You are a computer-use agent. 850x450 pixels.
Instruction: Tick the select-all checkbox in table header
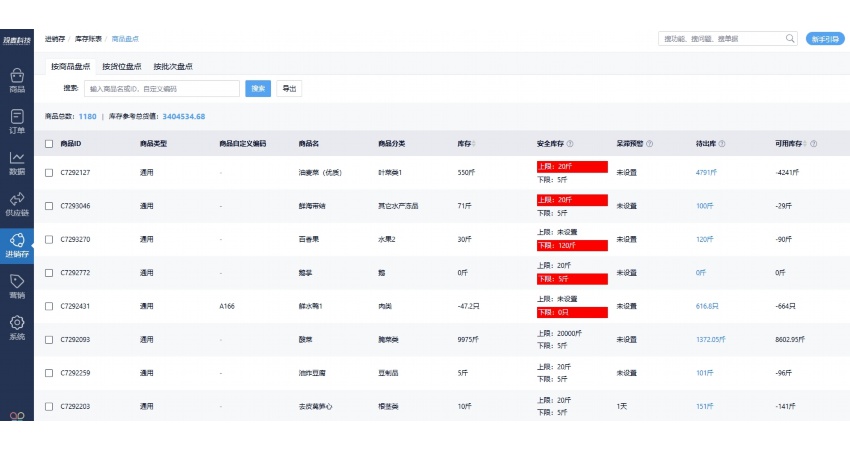click(x=49, y=144)
